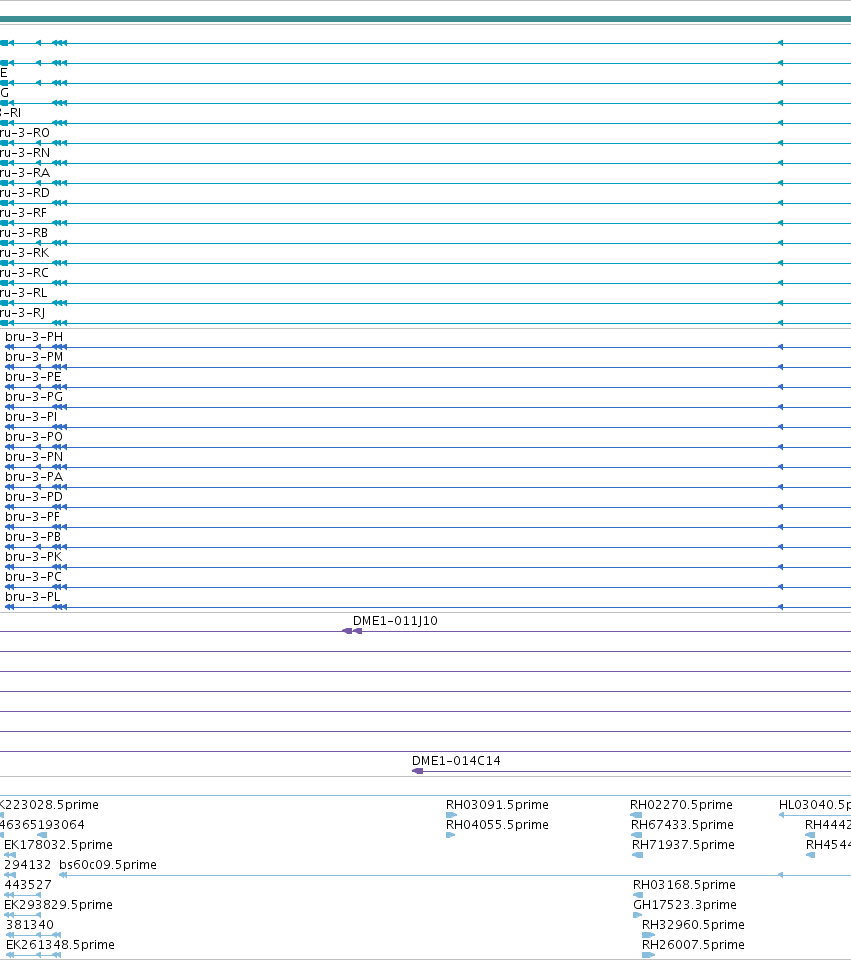Click the RH32960.5prime arrow glyph

tap(648, 935)
